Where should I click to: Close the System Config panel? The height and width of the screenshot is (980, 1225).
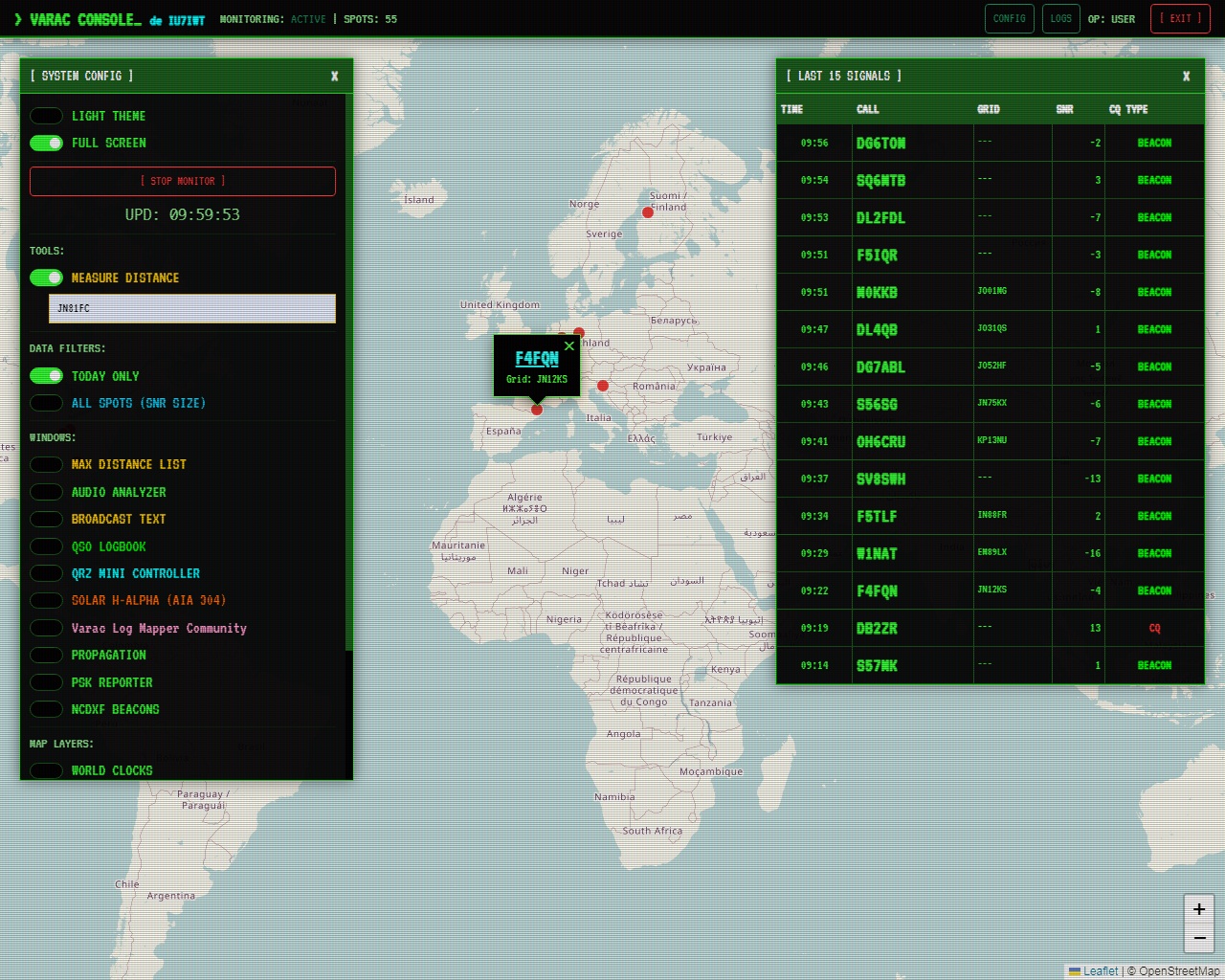[x=334, y=77]
